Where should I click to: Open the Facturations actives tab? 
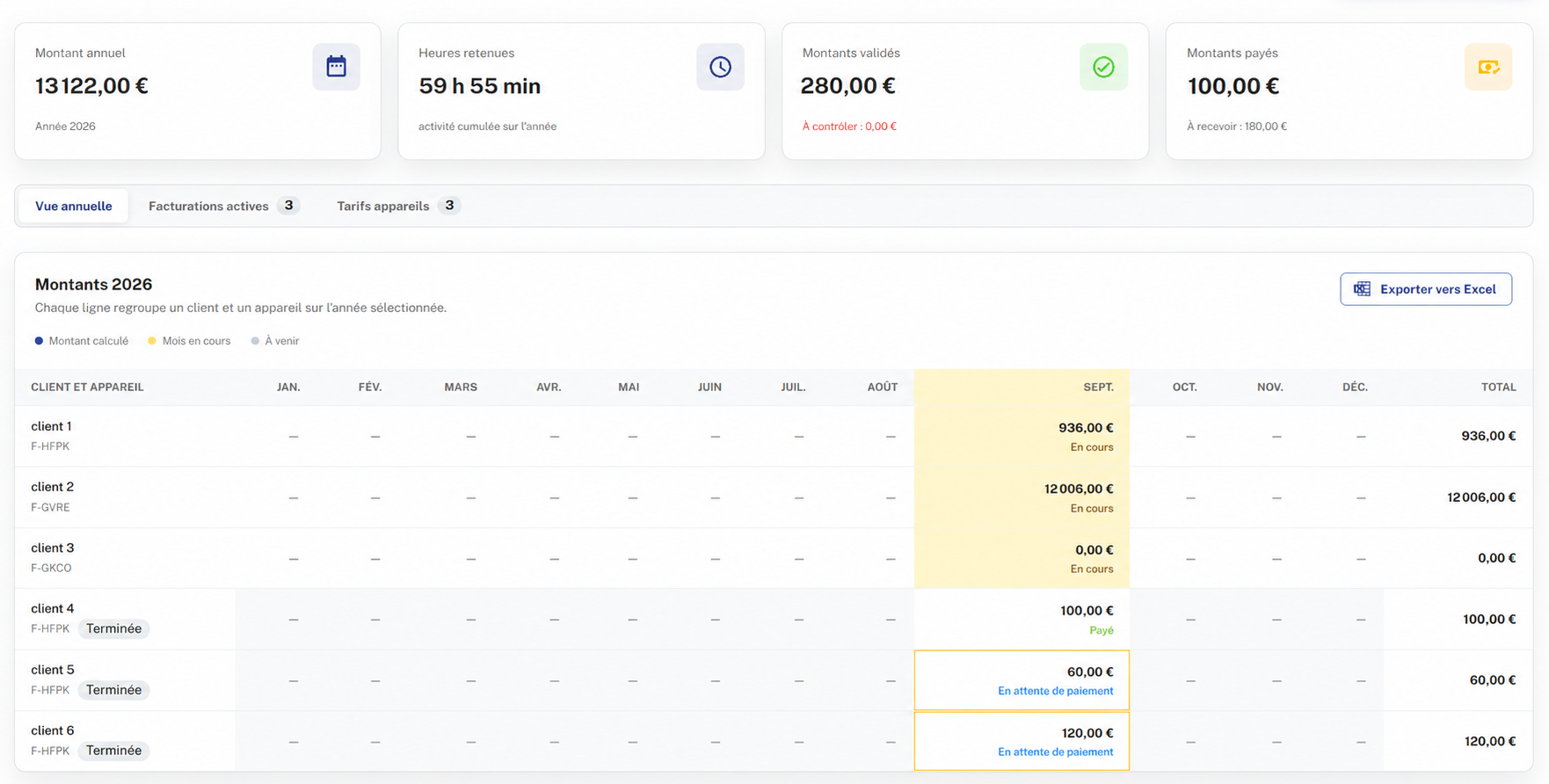pos(223,206)
